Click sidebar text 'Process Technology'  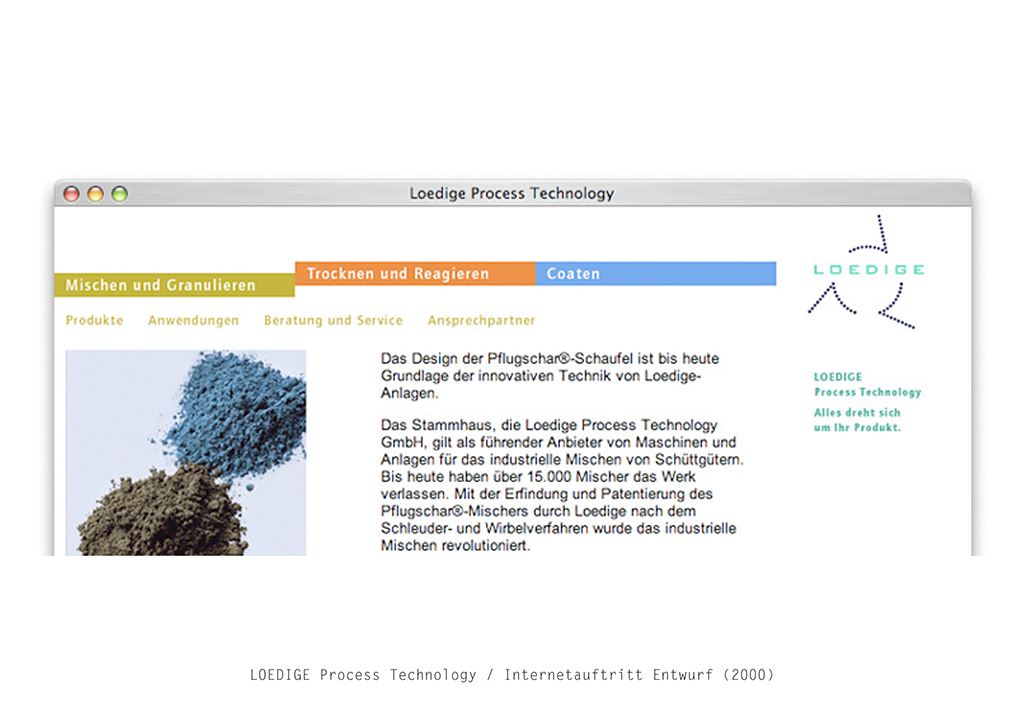[x=867, y=392]
